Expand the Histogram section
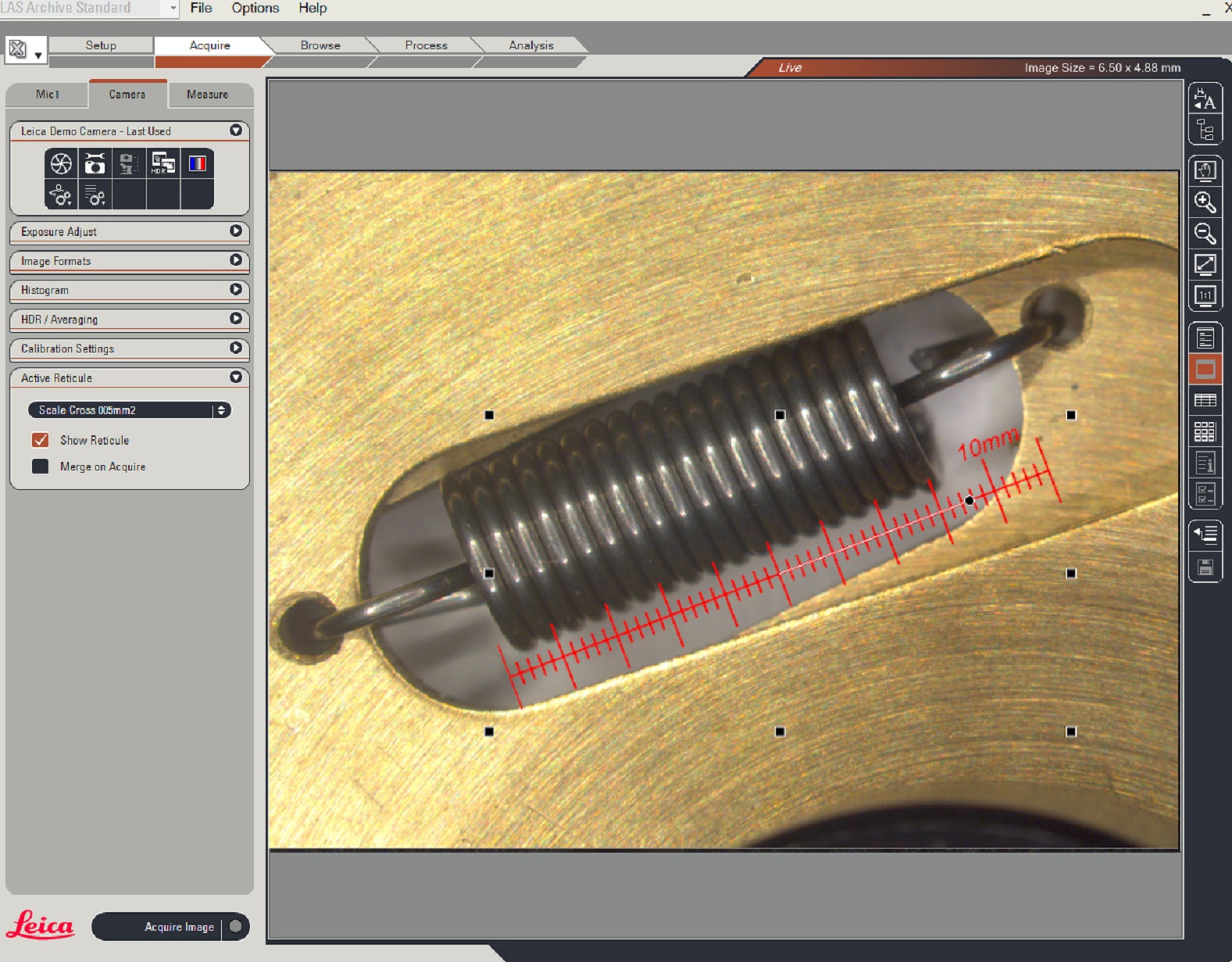The image size is (1232, 962). coord(235,290)
